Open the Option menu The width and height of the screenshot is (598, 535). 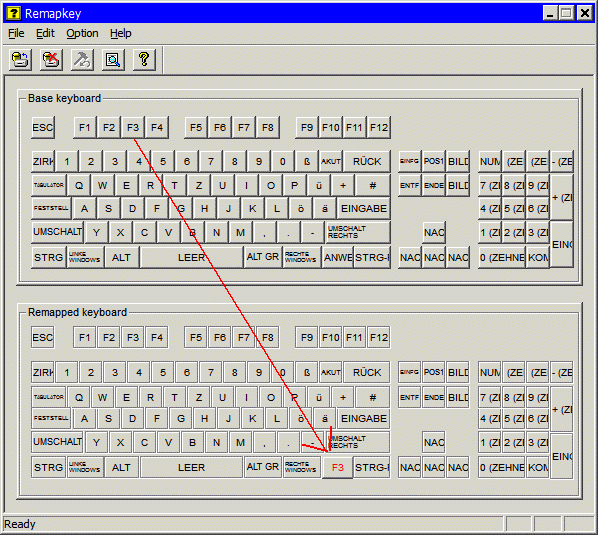pyautogui.click(x=82, y=34)
